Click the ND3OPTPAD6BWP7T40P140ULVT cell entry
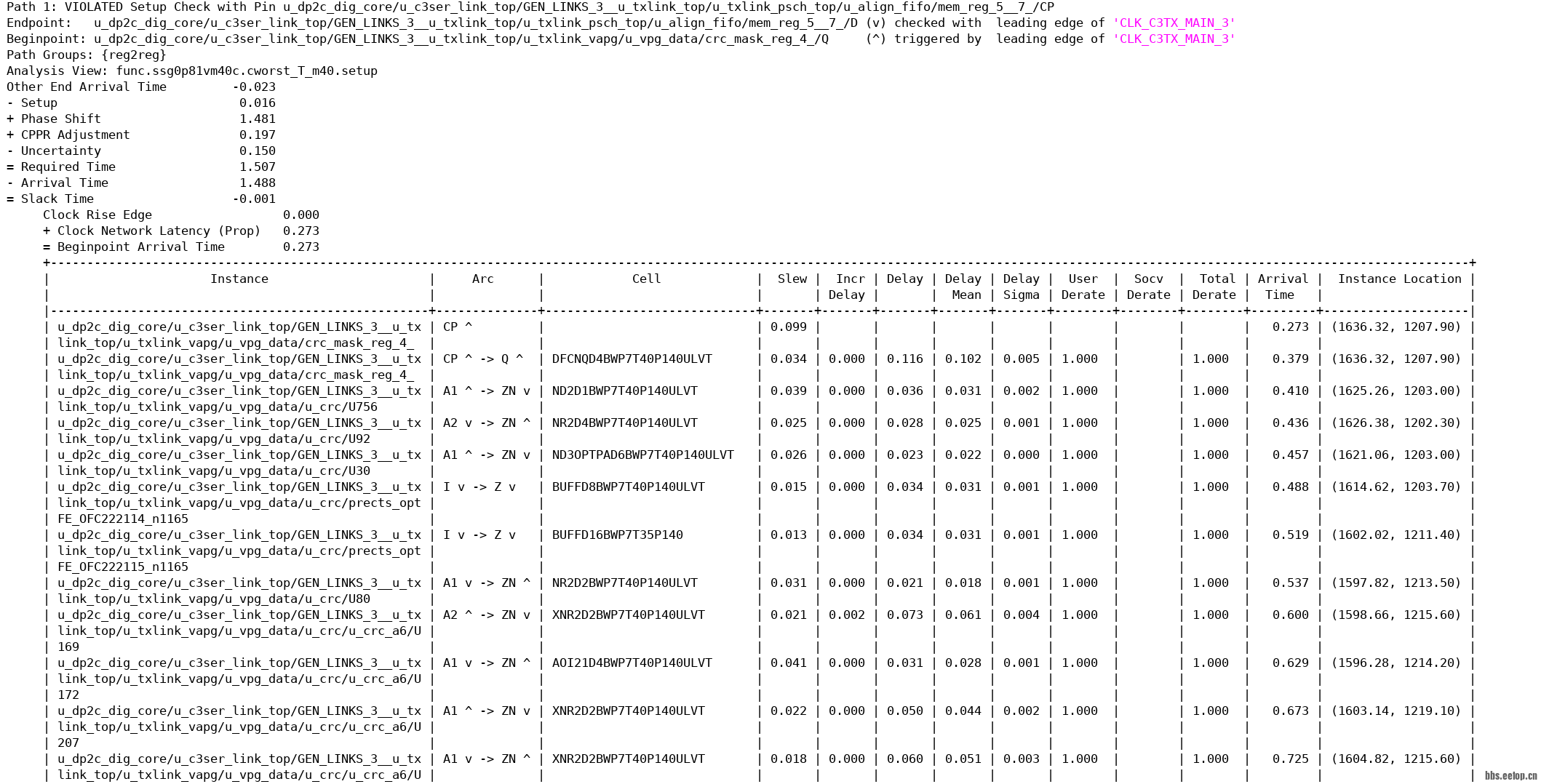1541x784 pixels. click(642, 455)
